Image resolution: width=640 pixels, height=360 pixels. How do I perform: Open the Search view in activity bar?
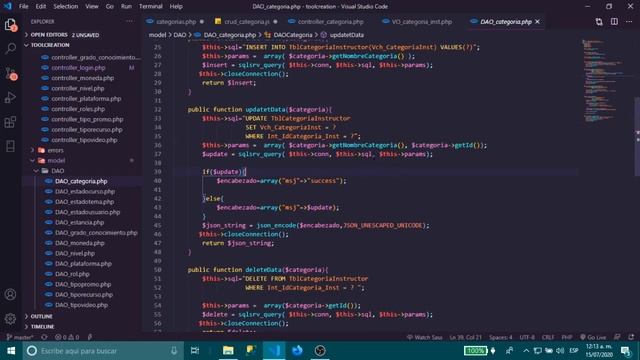[10, 49]
